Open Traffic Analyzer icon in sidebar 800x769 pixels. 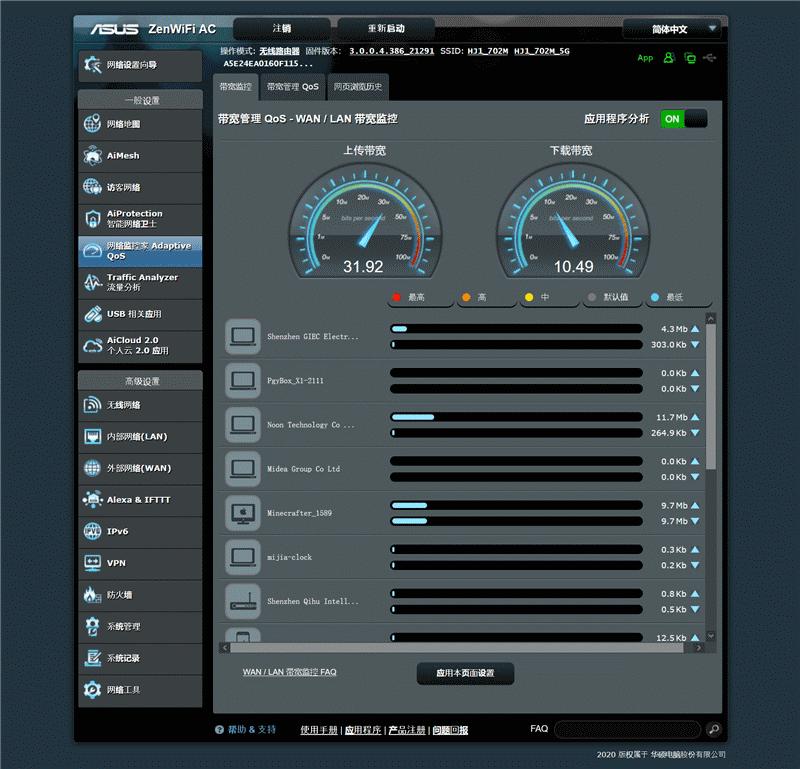click(92, 283)
